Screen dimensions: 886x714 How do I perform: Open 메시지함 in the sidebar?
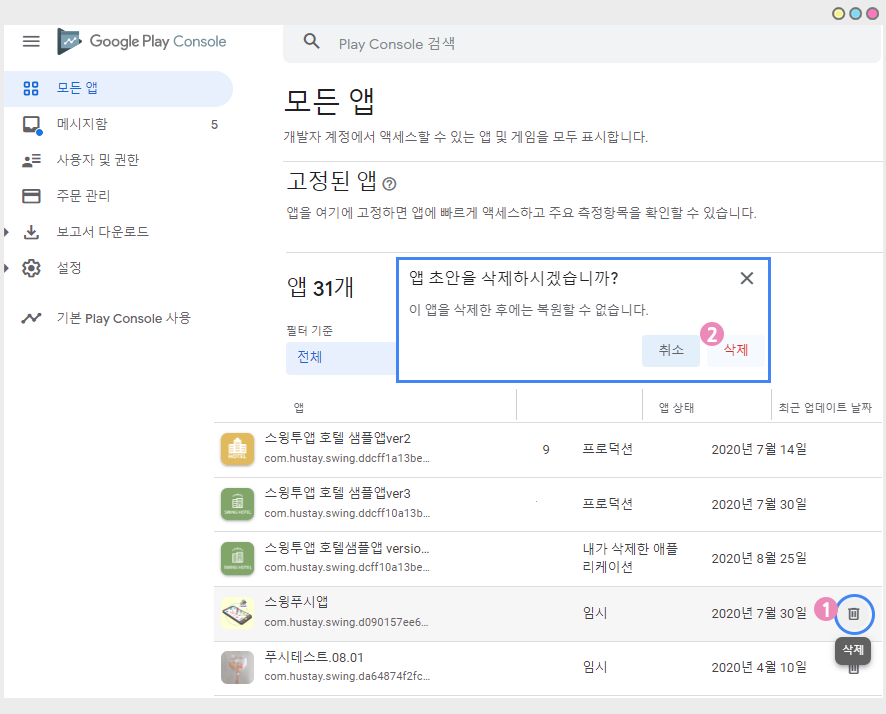click(82, 124)
